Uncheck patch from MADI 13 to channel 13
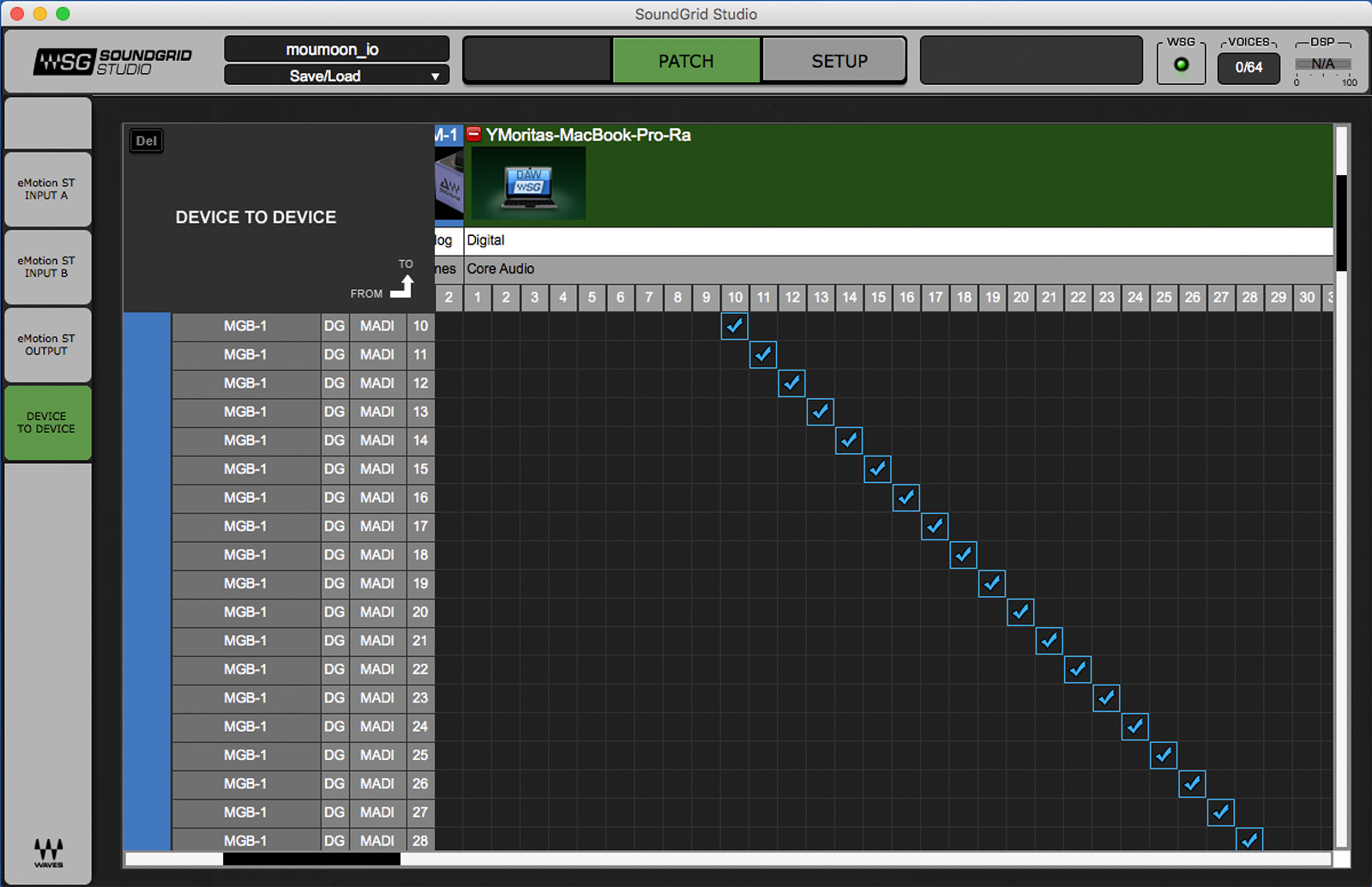This screenshot has width=1372, height=887. coord(821,412)
